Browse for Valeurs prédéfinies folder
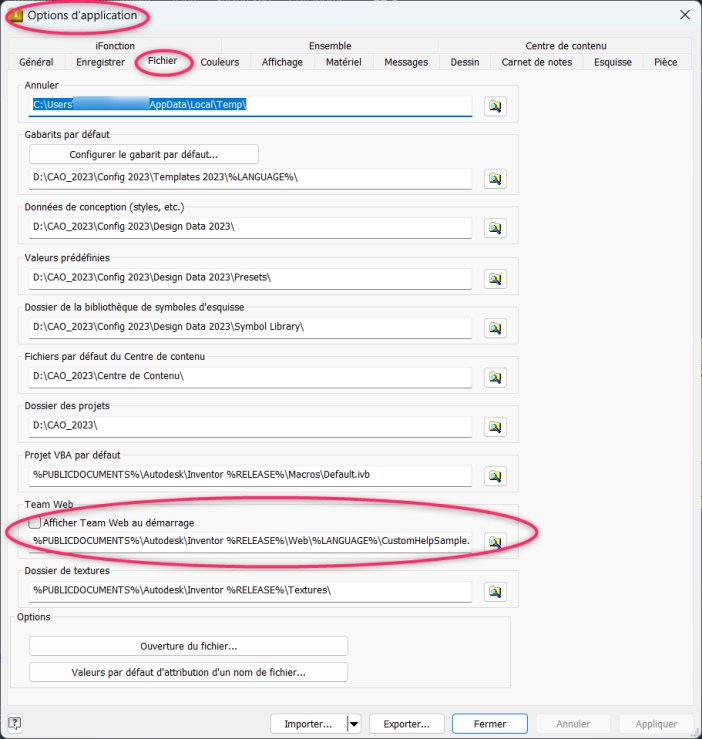The width and height of the screenshot is (702, 739). [x=494, y=277]
